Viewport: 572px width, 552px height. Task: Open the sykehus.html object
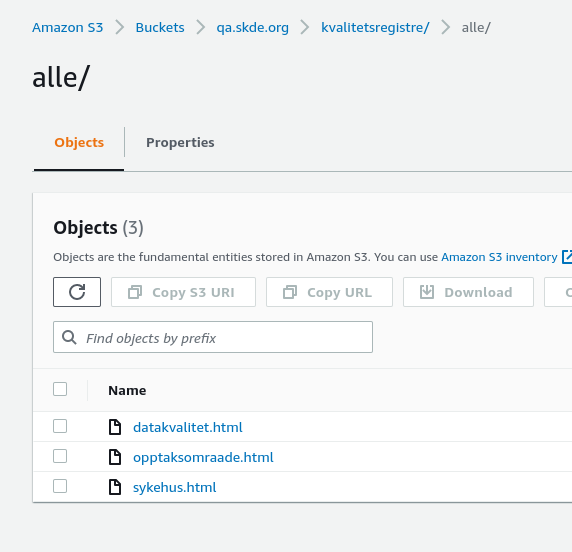174,487
